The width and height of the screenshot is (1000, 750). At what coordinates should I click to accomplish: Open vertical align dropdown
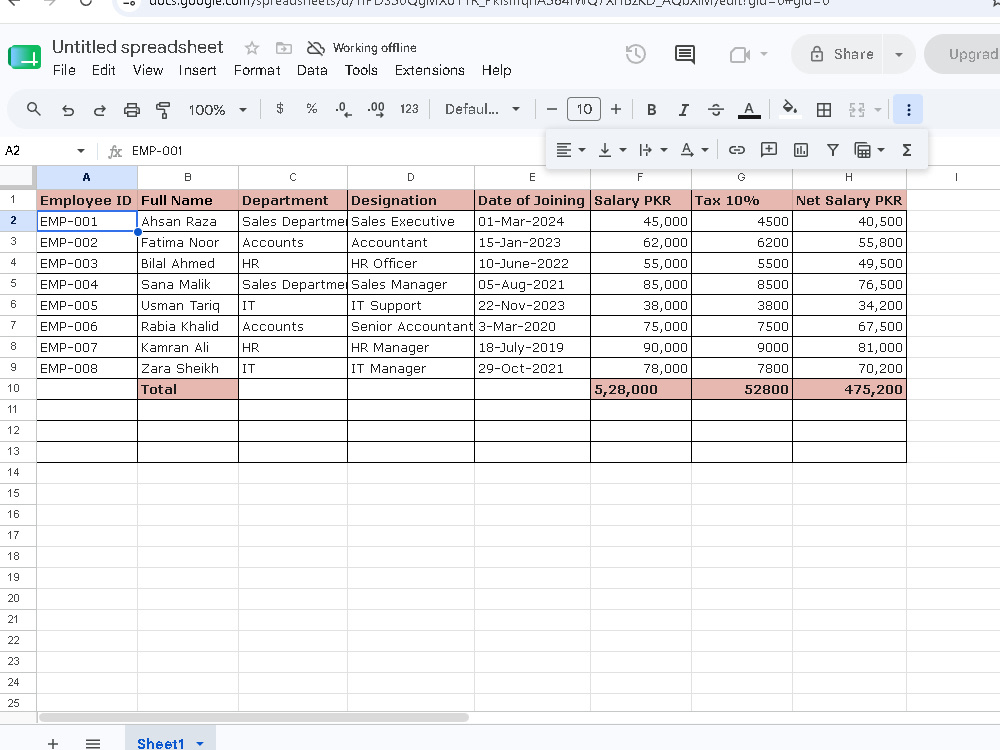(x=612, y=150)
